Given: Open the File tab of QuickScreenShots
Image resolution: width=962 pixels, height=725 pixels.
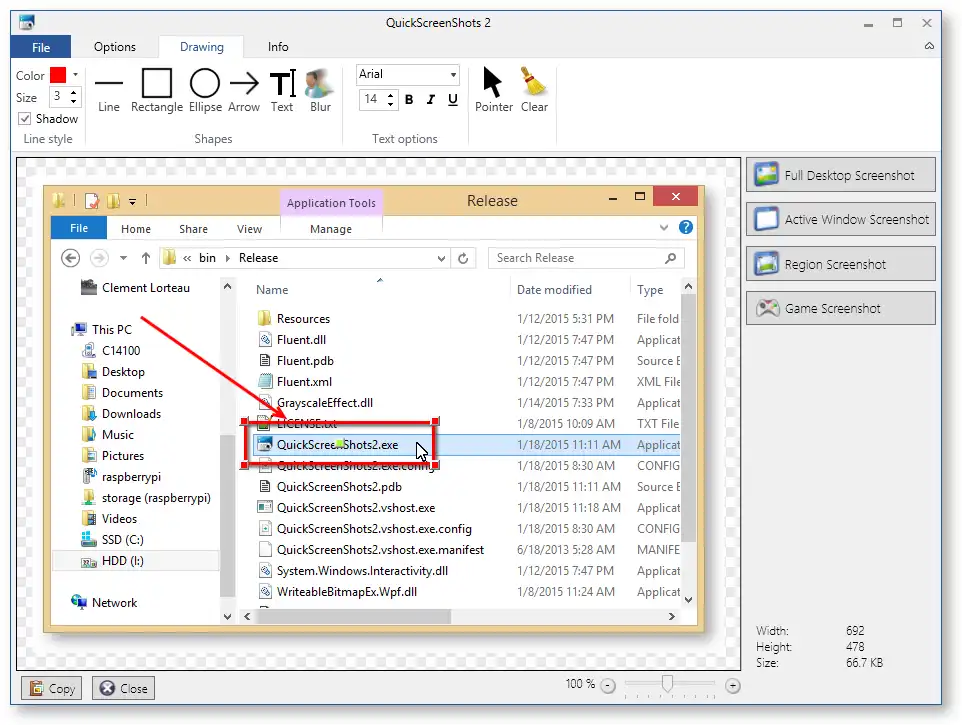Looking at the screenshot, I should point(41,47).
